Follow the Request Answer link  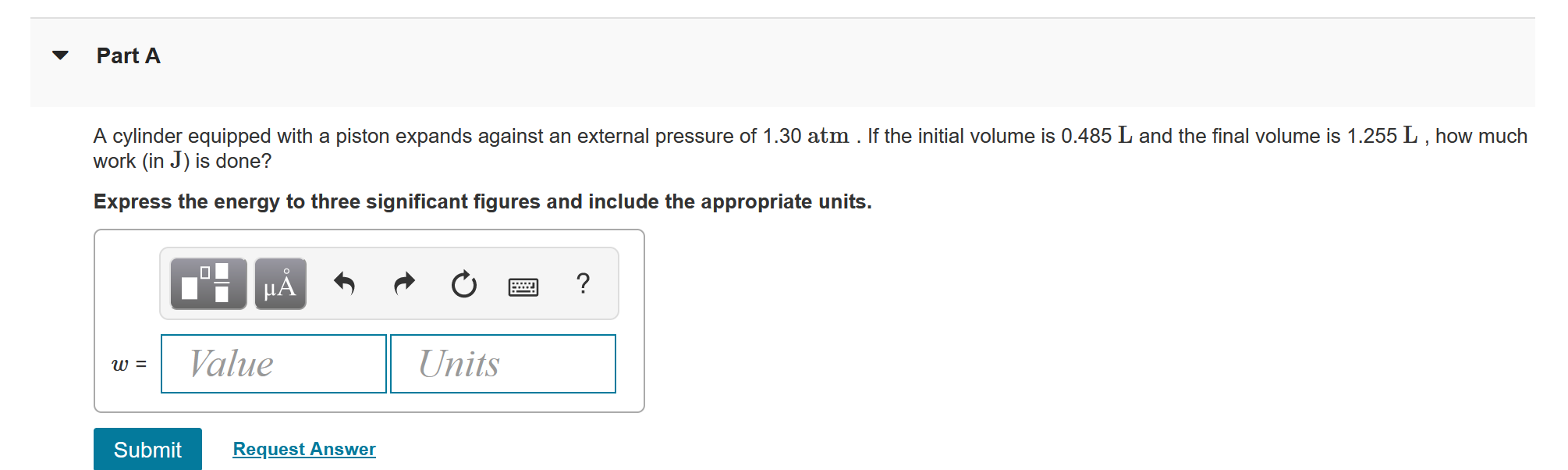[x=303, y=448]
